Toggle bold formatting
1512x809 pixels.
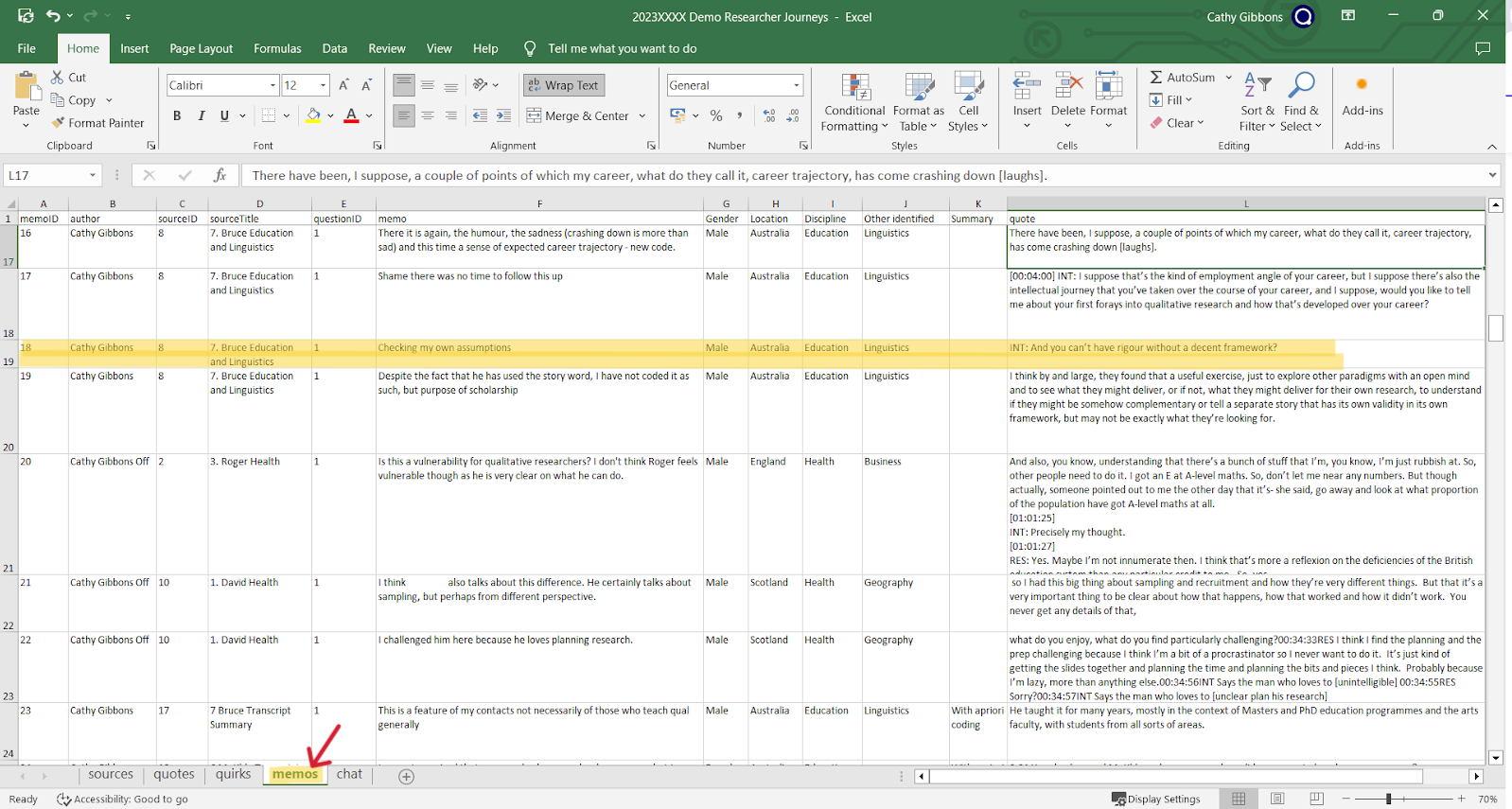click(x=177, y=115)
